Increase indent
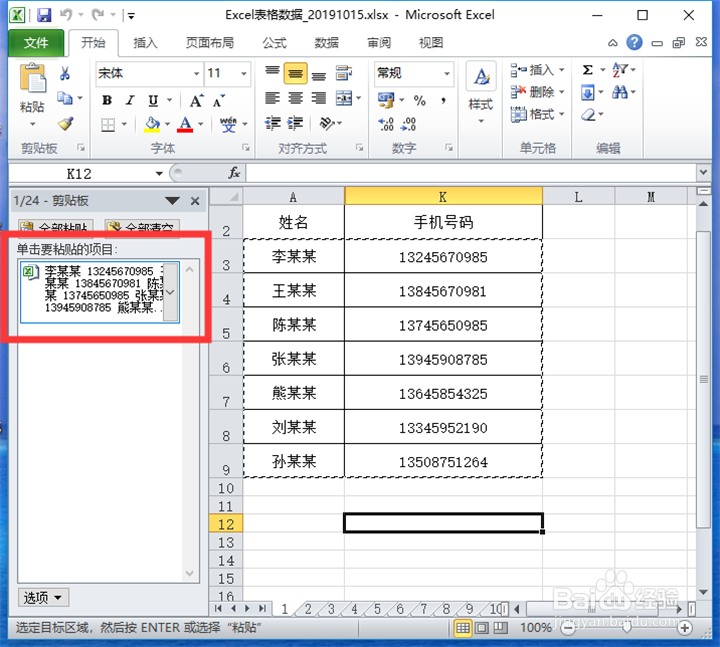The image size is (720, 647). [x=295, y=124]
